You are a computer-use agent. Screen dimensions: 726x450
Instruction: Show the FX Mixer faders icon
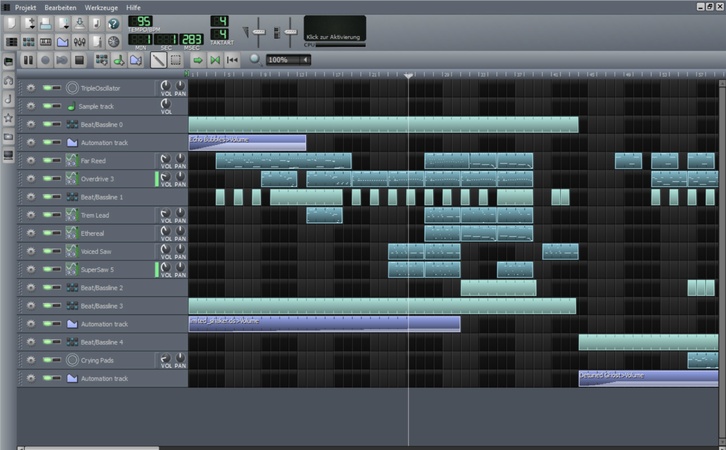(x=80, y=42)
